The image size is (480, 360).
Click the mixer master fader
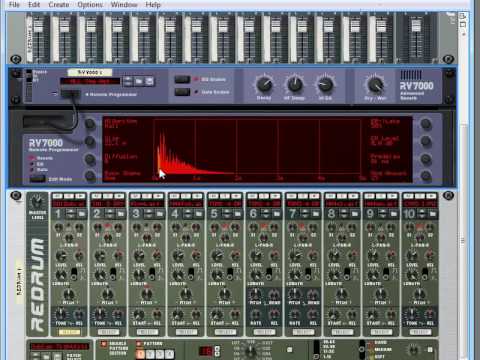tap(416, 25)
